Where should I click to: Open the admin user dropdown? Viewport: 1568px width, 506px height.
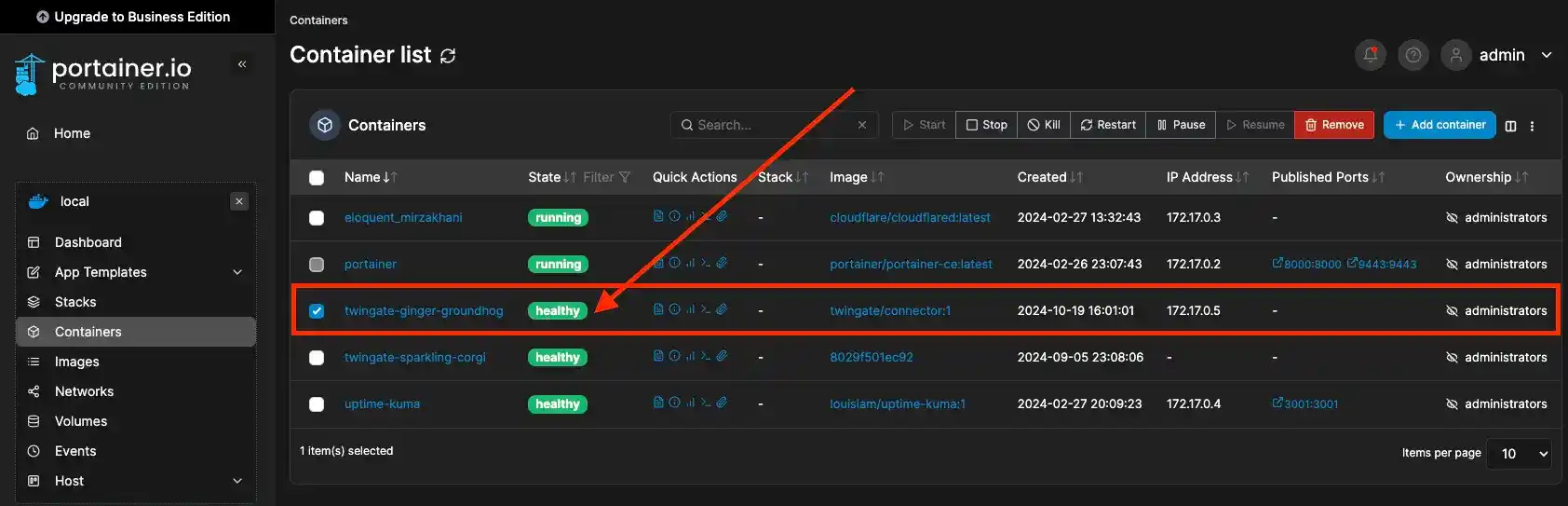1546,55
